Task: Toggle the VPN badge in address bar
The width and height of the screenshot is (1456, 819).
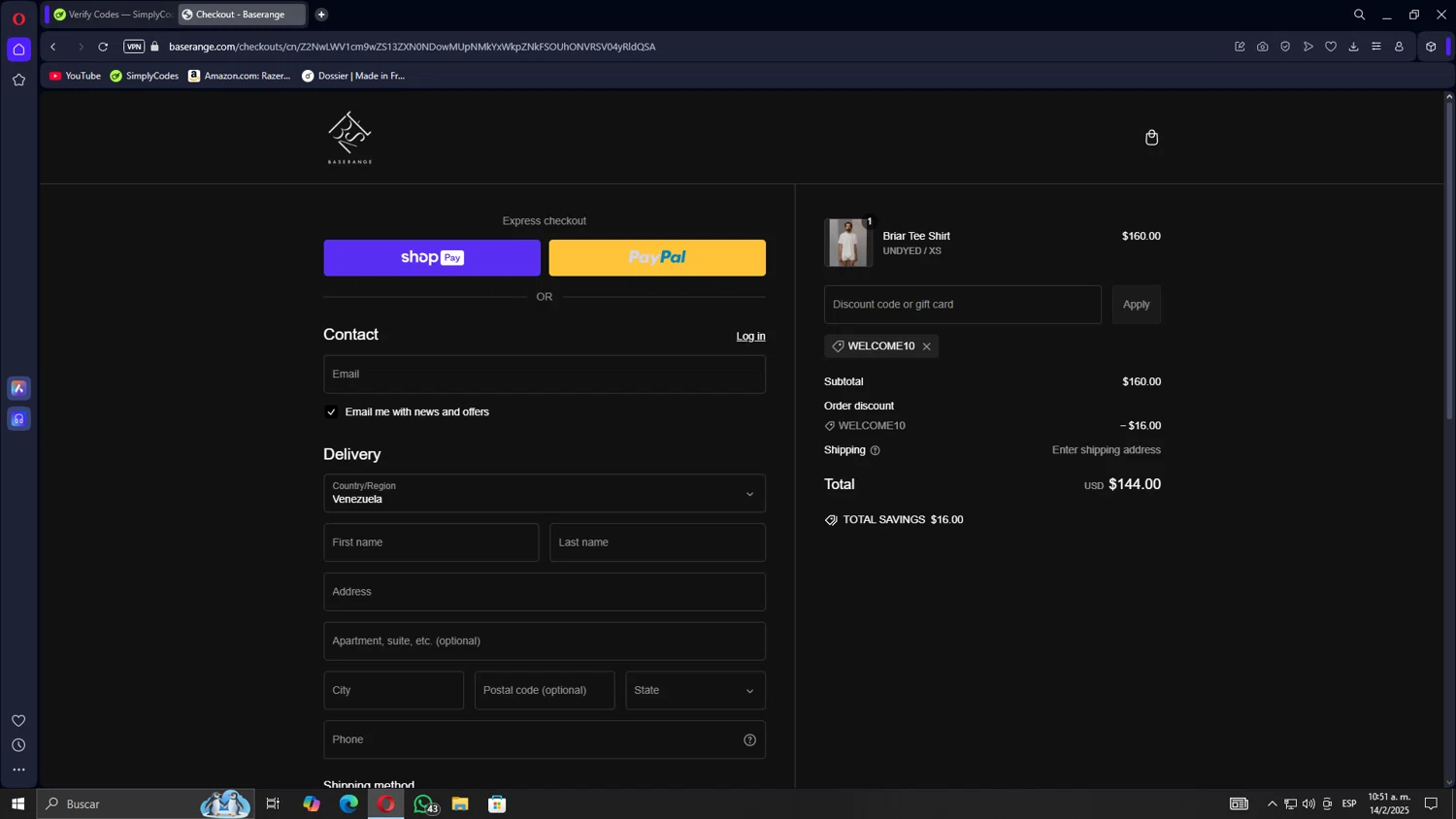Action: click(x=134, y=47)
